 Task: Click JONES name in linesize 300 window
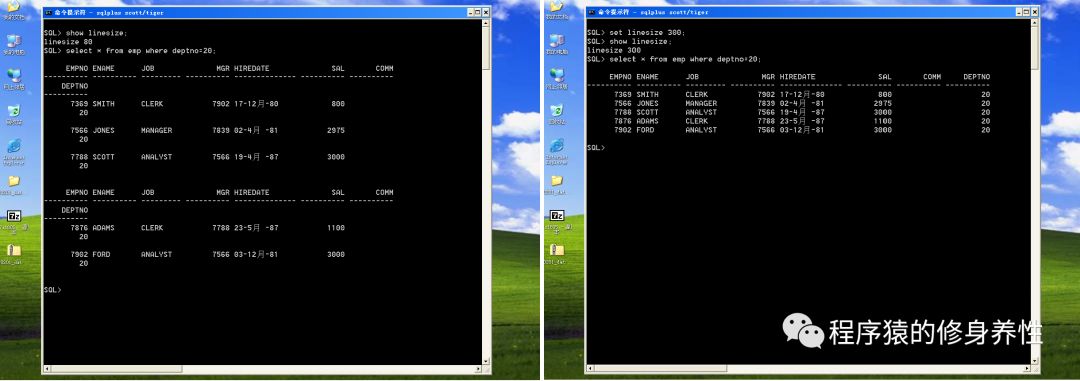click(x=647, y=103)
